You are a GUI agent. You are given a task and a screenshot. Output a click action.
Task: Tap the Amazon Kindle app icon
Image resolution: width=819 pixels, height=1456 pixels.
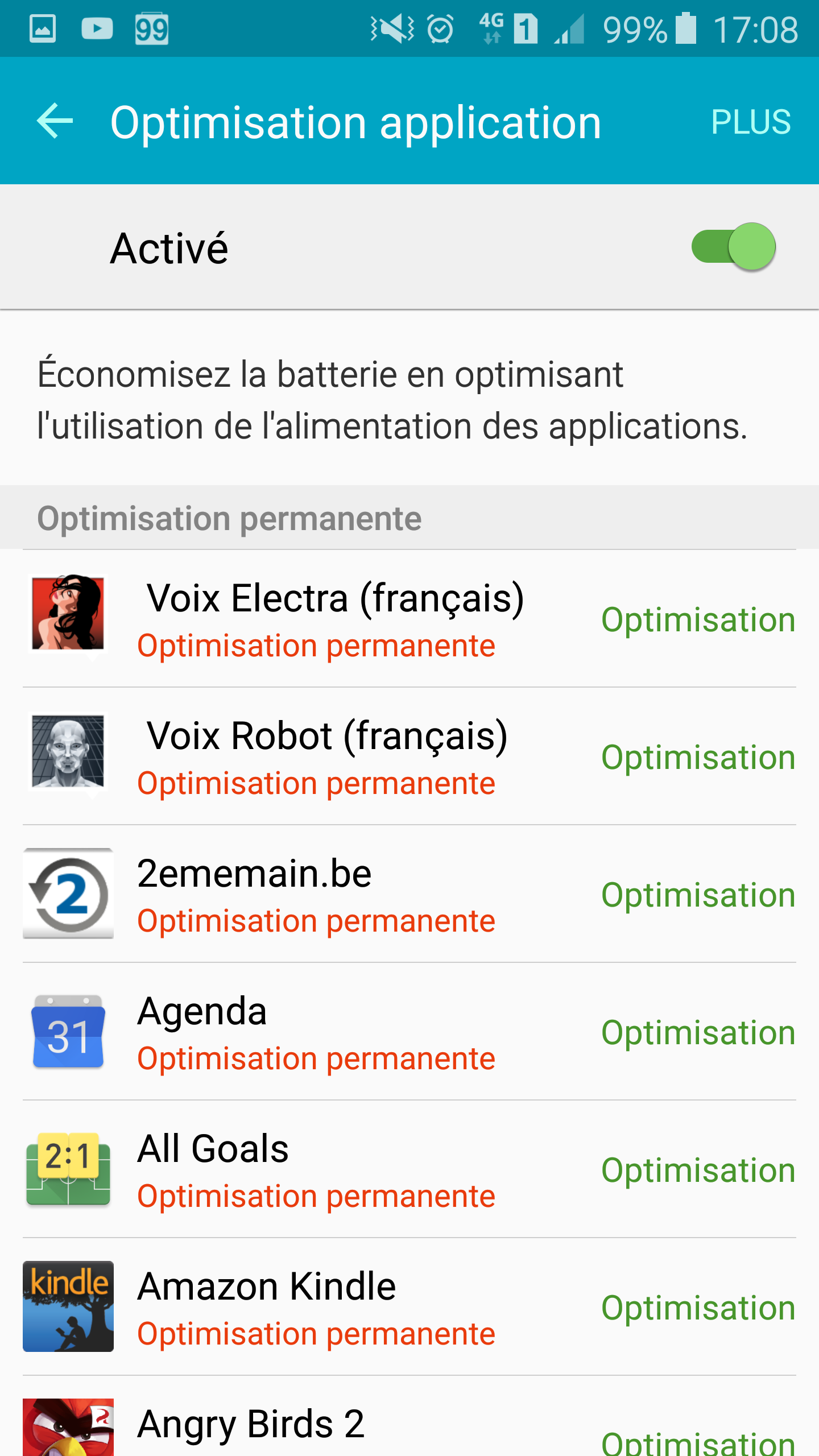pos(68,1307)
